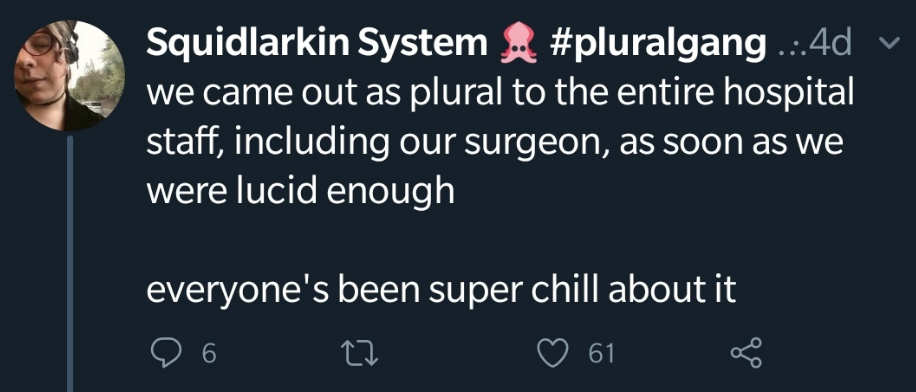The width and height of the screenshot is (916, 392).
Task: Click the like count of 61
Action: 601,354
